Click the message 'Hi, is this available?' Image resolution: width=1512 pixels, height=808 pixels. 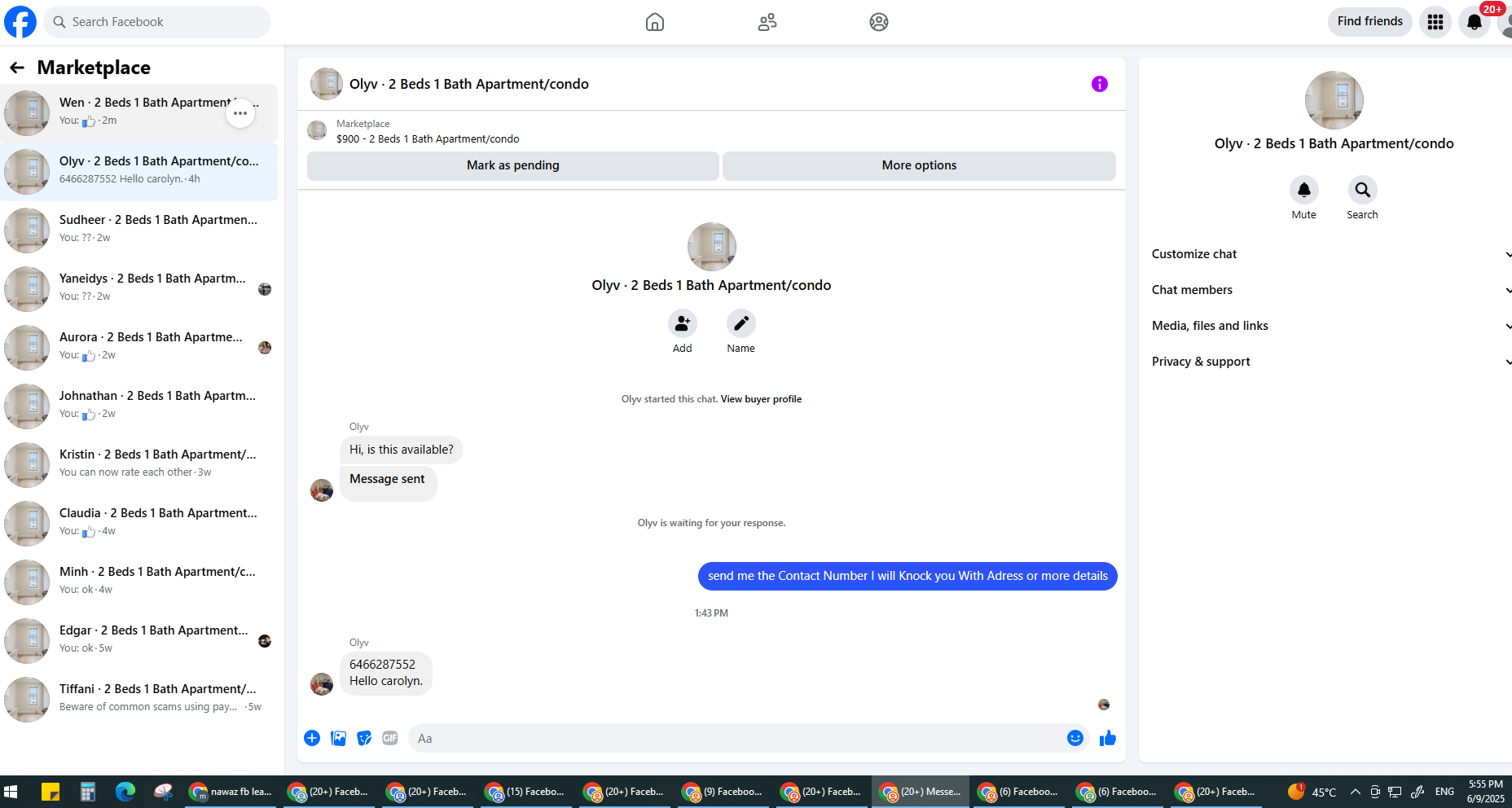(x=402, y=450)
